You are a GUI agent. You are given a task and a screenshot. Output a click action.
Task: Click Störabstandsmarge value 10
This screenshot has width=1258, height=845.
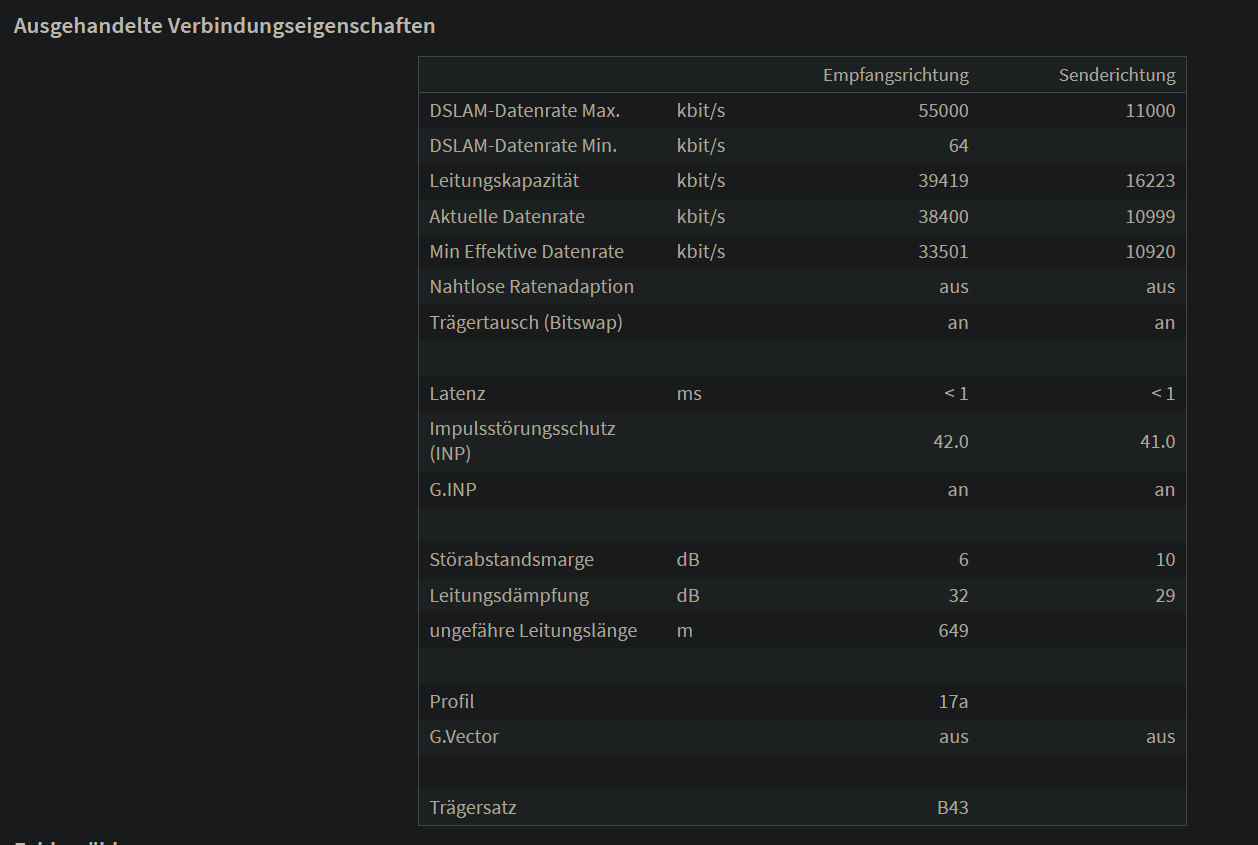tap(1165, 560)
